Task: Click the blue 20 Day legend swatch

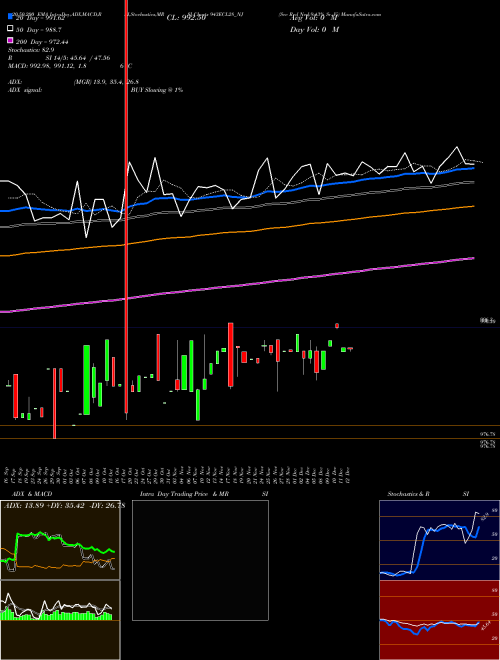Action: (10, 17)
